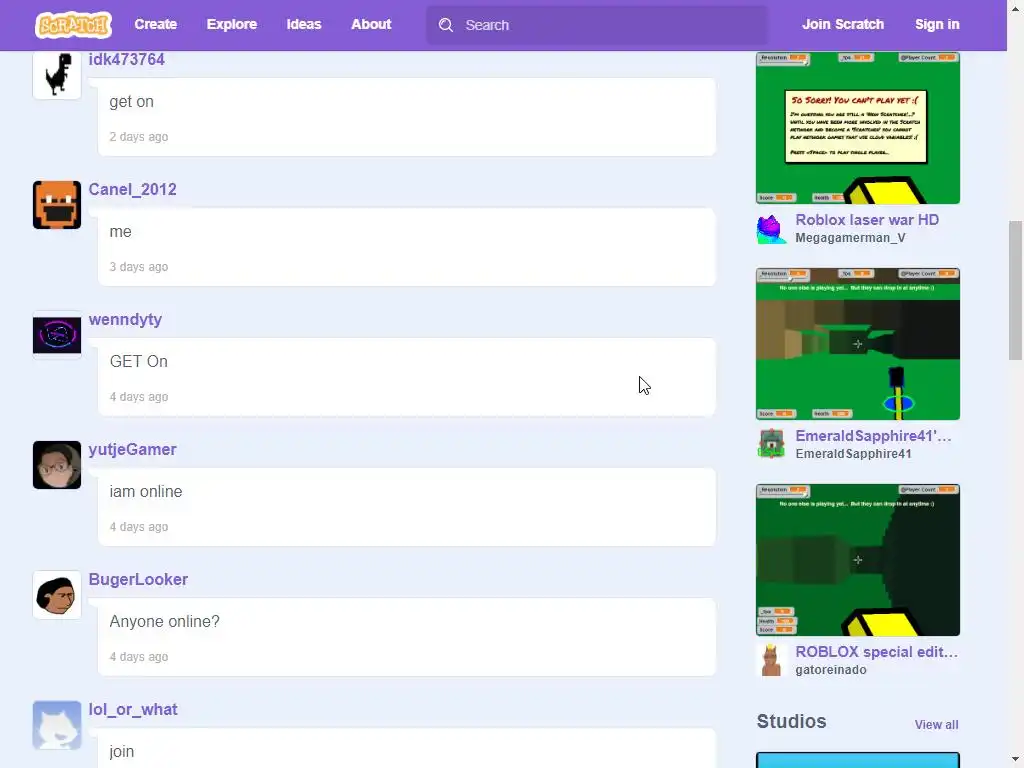Click the 'me' comment text
Viewport: 1024px width, 768px height.
pyautogui.click(x=120, y=232)
